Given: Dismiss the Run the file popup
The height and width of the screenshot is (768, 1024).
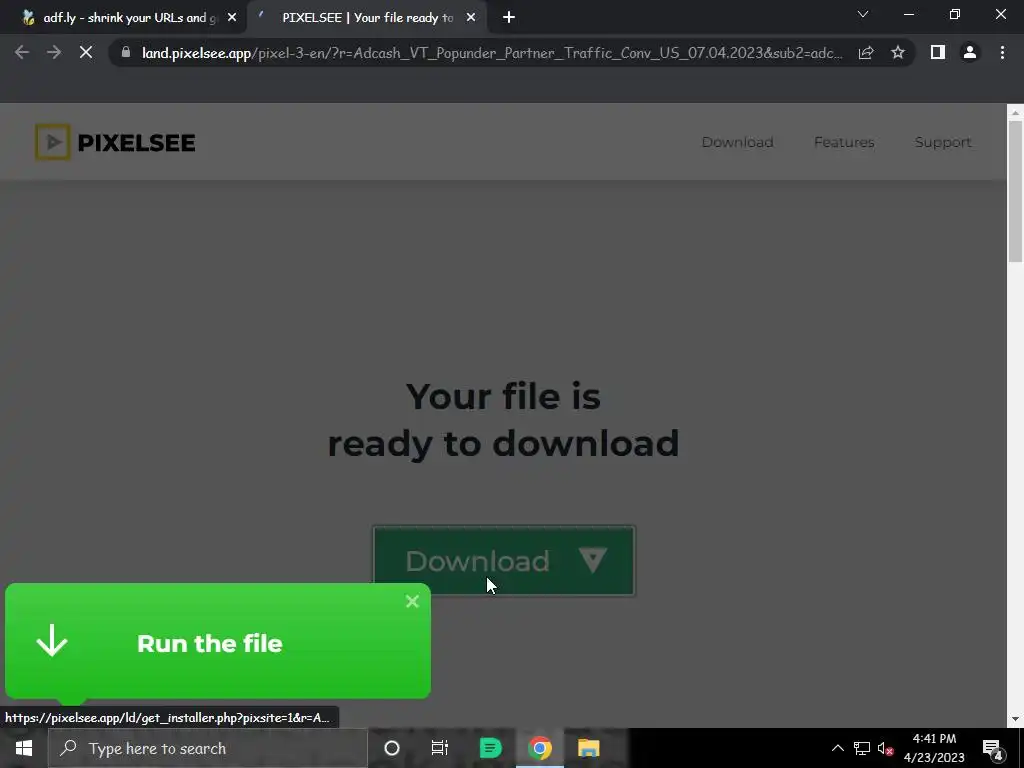Looking at the screenshot, I should (x=412, y=601).
